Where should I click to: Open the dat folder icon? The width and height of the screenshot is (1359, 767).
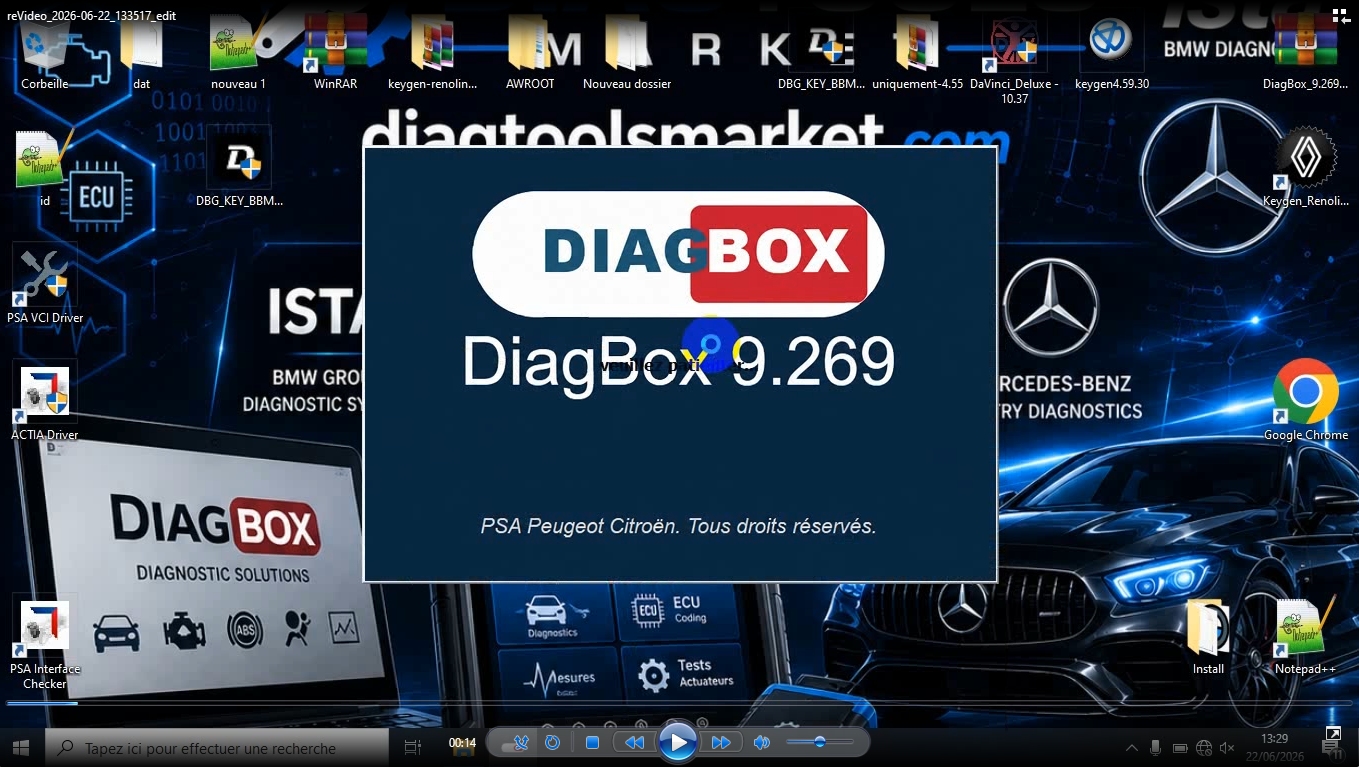[x=141, y=50]
